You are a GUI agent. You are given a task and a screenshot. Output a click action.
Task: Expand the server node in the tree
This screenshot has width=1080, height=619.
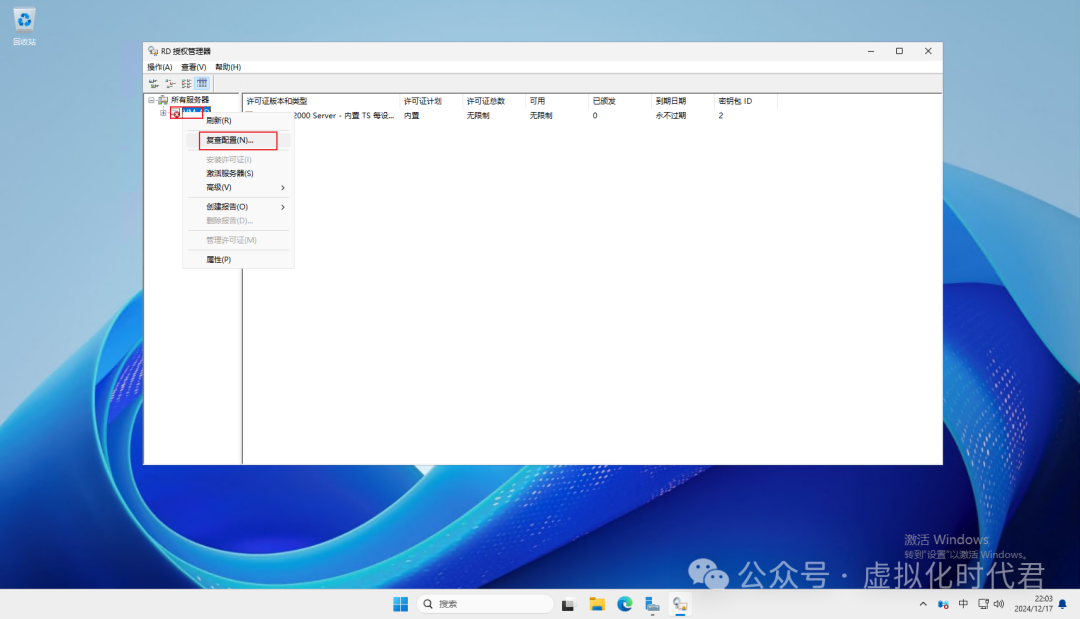[163, 113]
